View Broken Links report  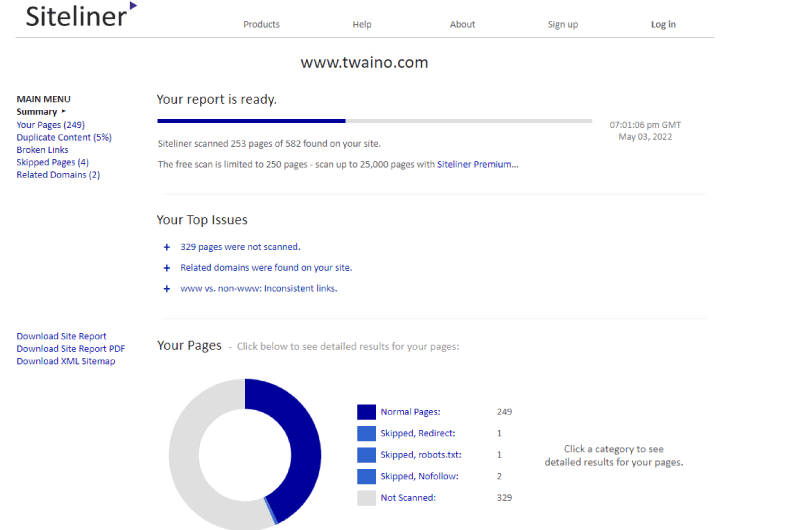(42, 149)
